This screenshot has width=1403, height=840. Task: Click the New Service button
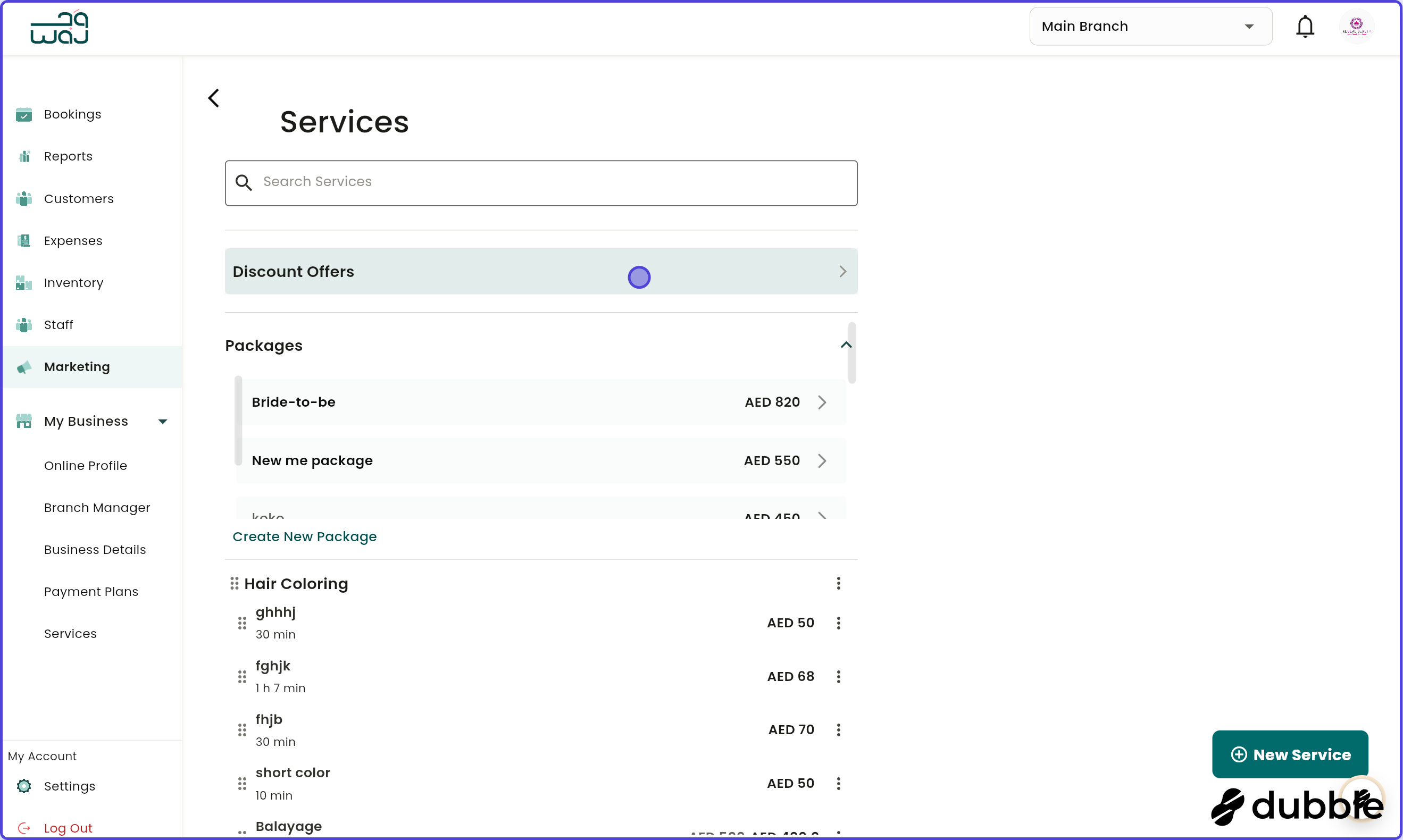point(1289,754)
